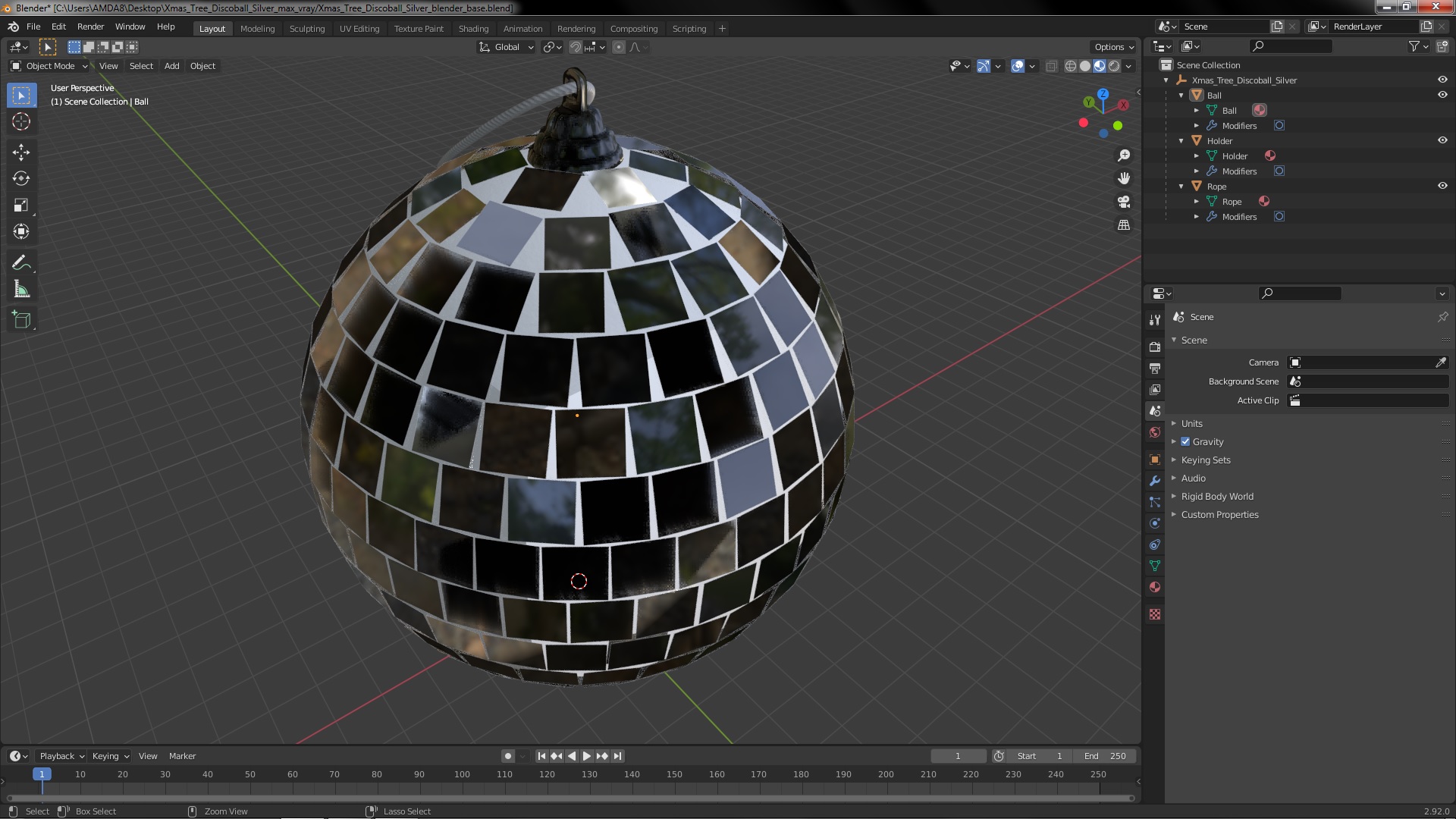
Task: Click the End frame field
Action: pos(1105,756)
